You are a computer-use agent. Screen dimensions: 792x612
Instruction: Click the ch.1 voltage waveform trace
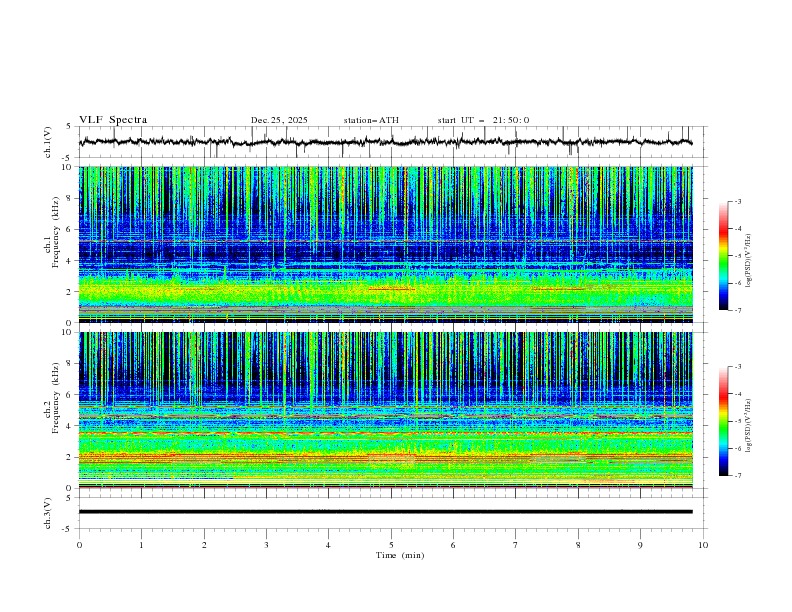[x=385, y=142]
